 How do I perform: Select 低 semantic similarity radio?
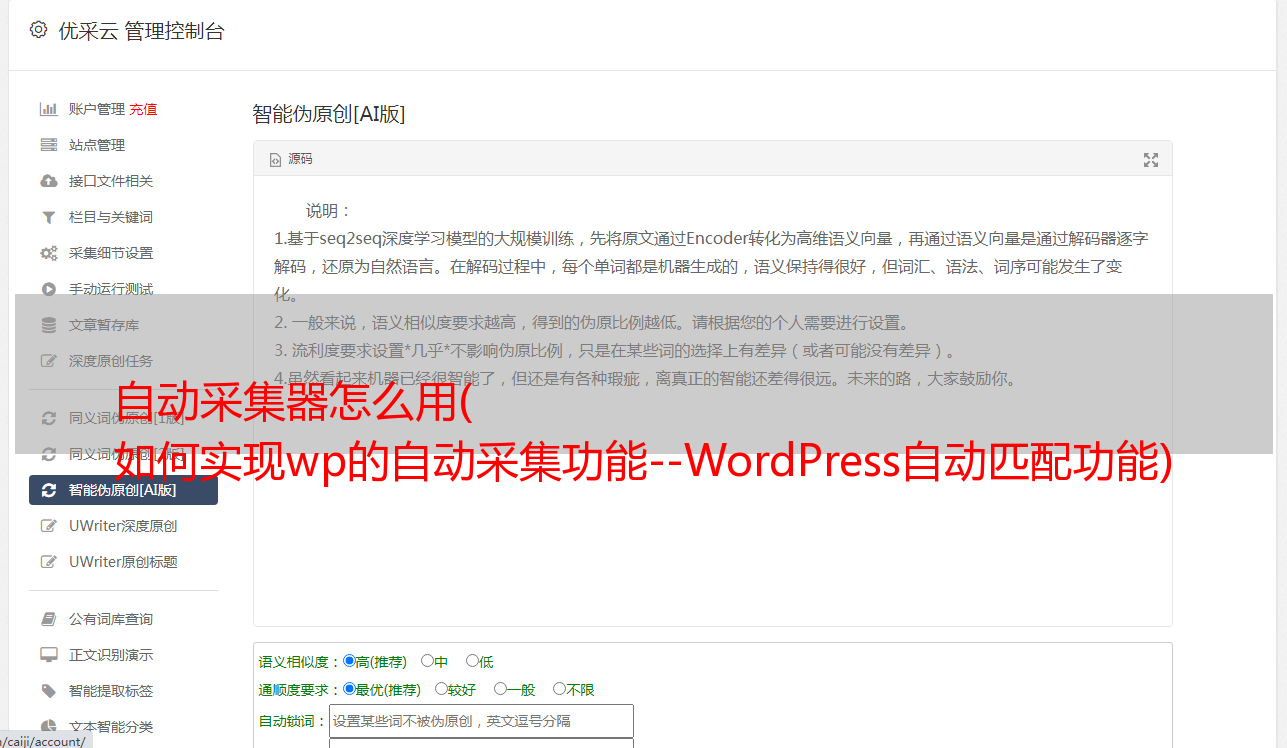pos(472,661)
